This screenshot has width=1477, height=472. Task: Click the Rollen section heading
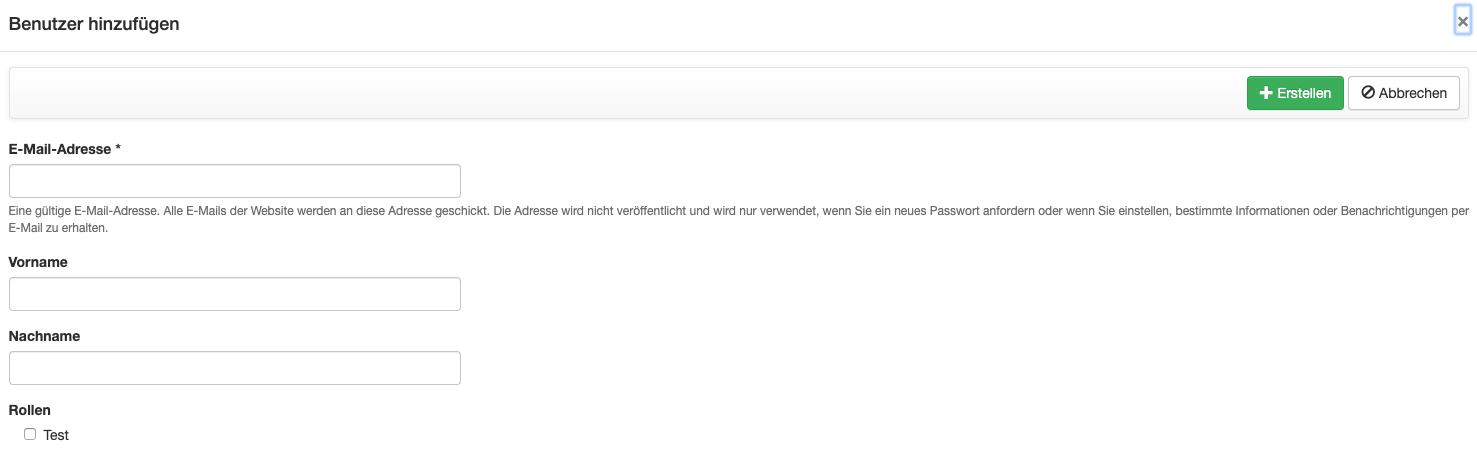[30, 410]
